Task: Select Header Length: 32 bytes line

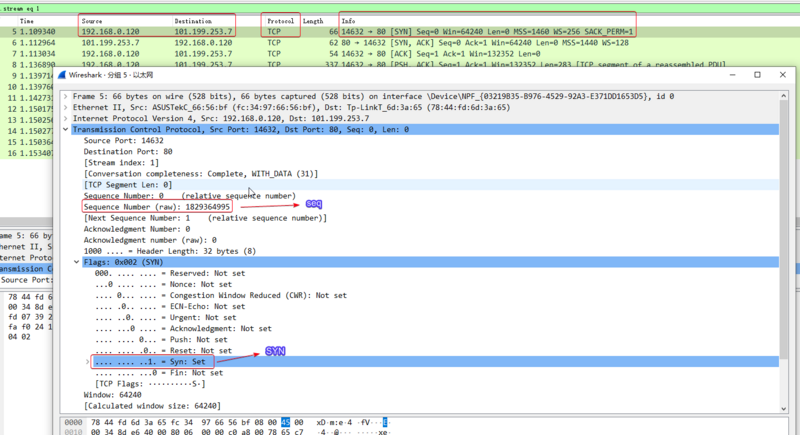Action: (170, 251)
